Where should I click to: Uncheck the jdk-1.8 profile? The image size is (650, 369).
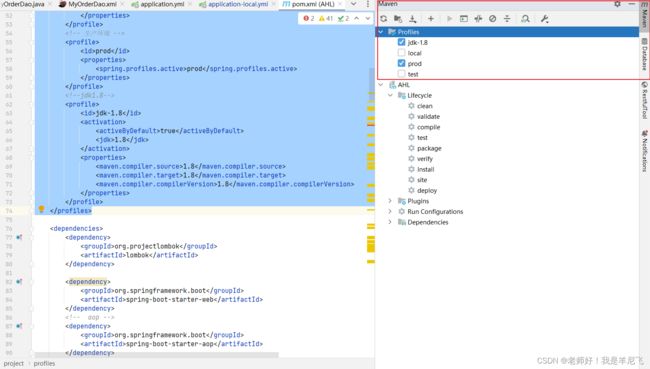pyautogui.click(x=401, y=42)
